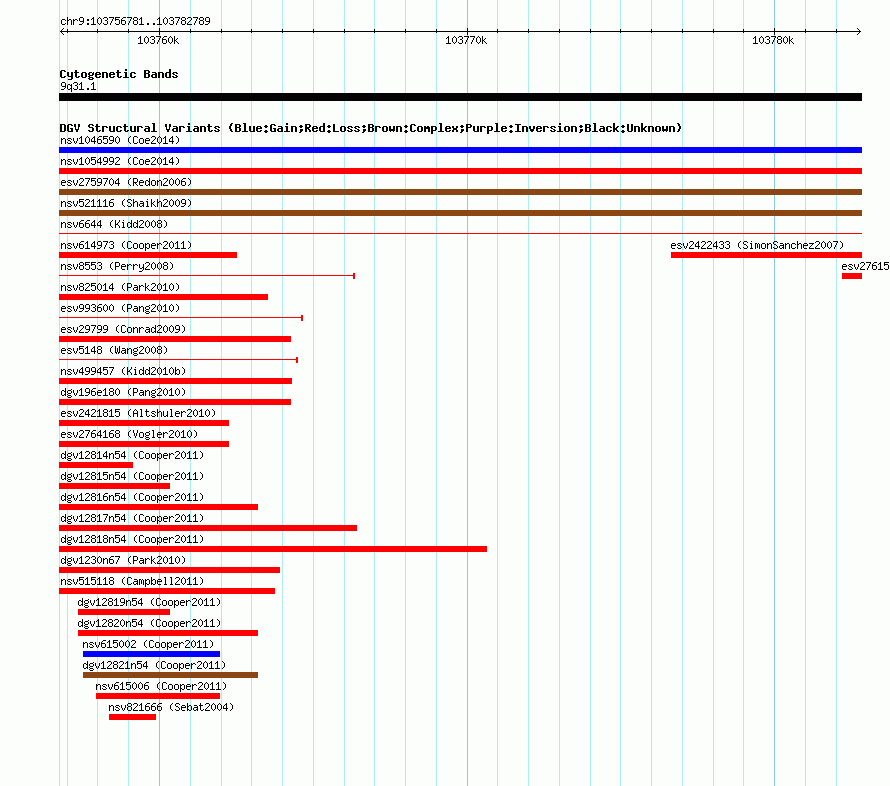Select the brown nsv521116 variant bar
The height and width of the screenshot is (786, 890).
(460, 213)
